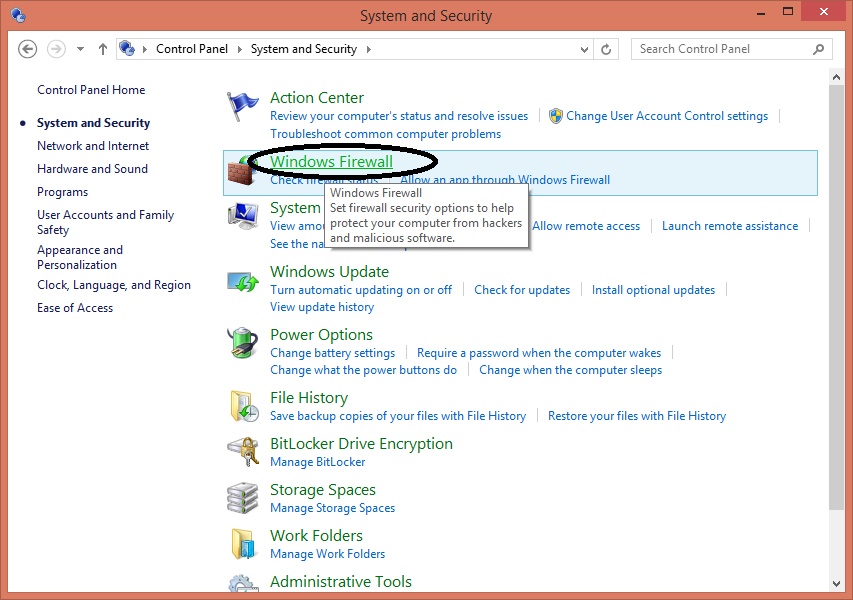
Task: Open Work Folders heading
Action: (x=316, y=536)
